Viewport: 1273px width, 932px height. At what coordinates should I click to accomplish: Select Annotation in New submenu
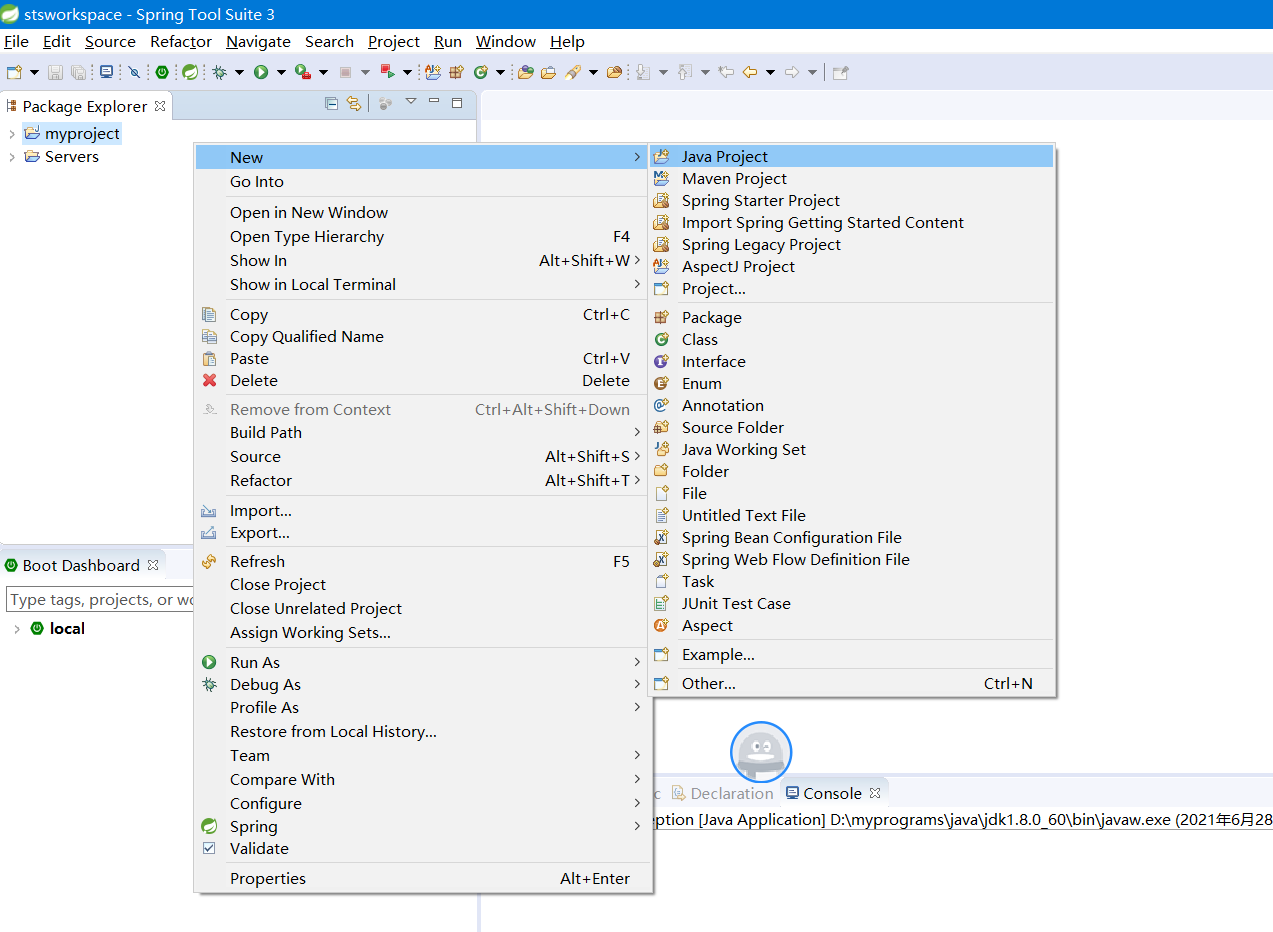coord(851,405)
